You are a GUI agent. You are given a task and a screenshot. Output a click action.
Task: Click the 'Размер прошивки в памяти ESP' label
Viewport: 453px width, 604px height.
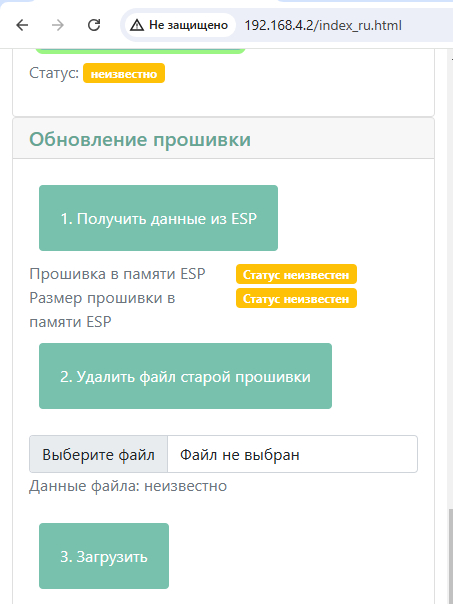coord(102,310)
